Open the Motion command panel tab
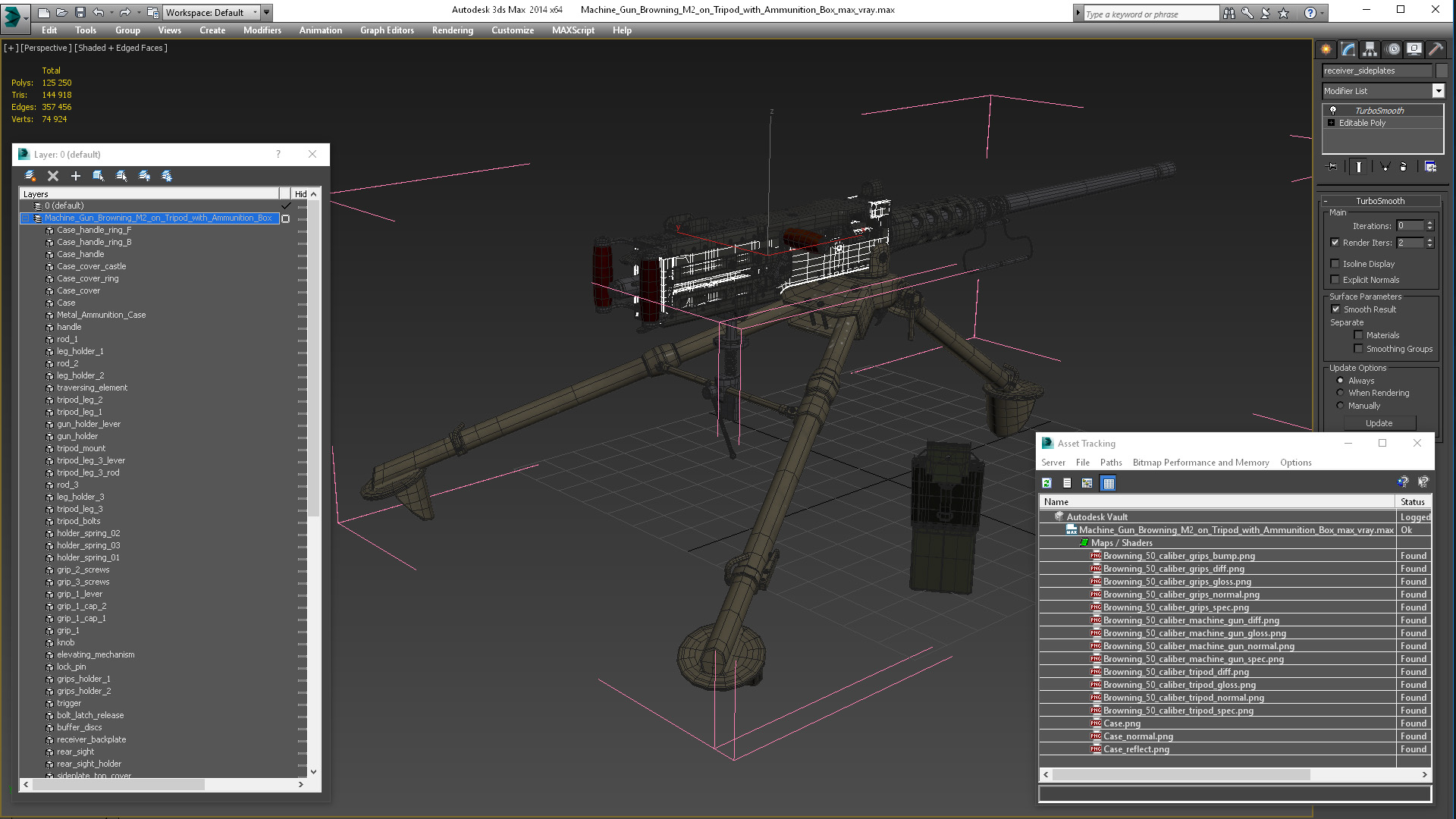Viewport: 1456px width, 819px height. [1392, 49]
